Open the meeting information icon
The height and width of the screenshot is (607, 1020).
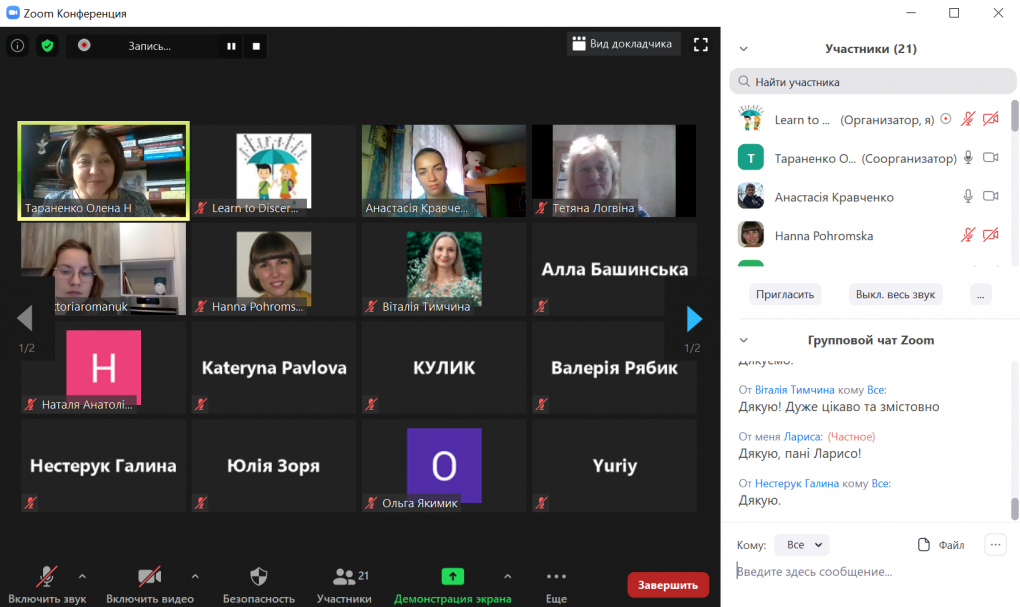[18, 46]
